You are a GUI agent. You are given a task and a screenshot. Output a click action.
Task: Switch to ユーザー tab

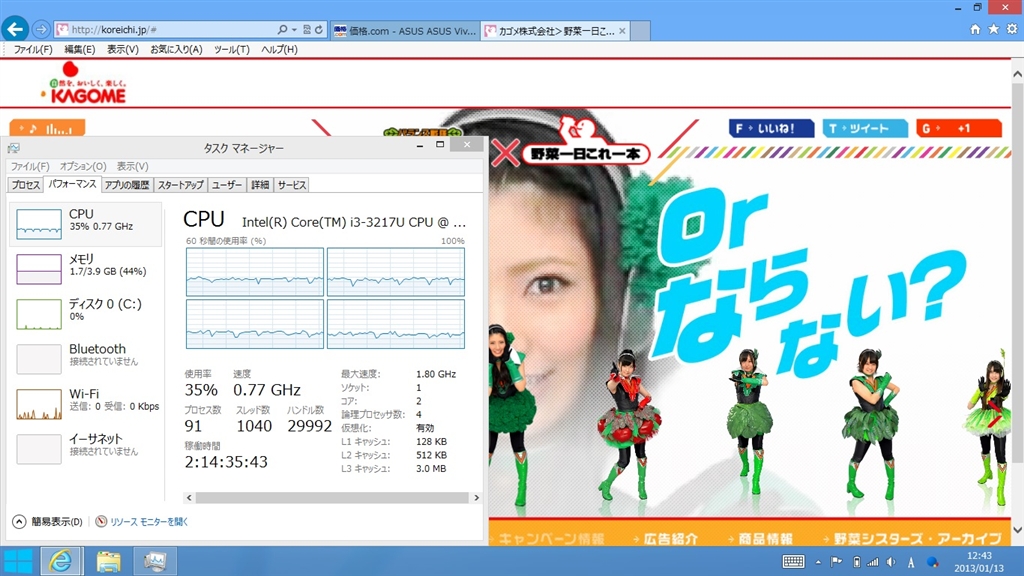pos(227,185)
